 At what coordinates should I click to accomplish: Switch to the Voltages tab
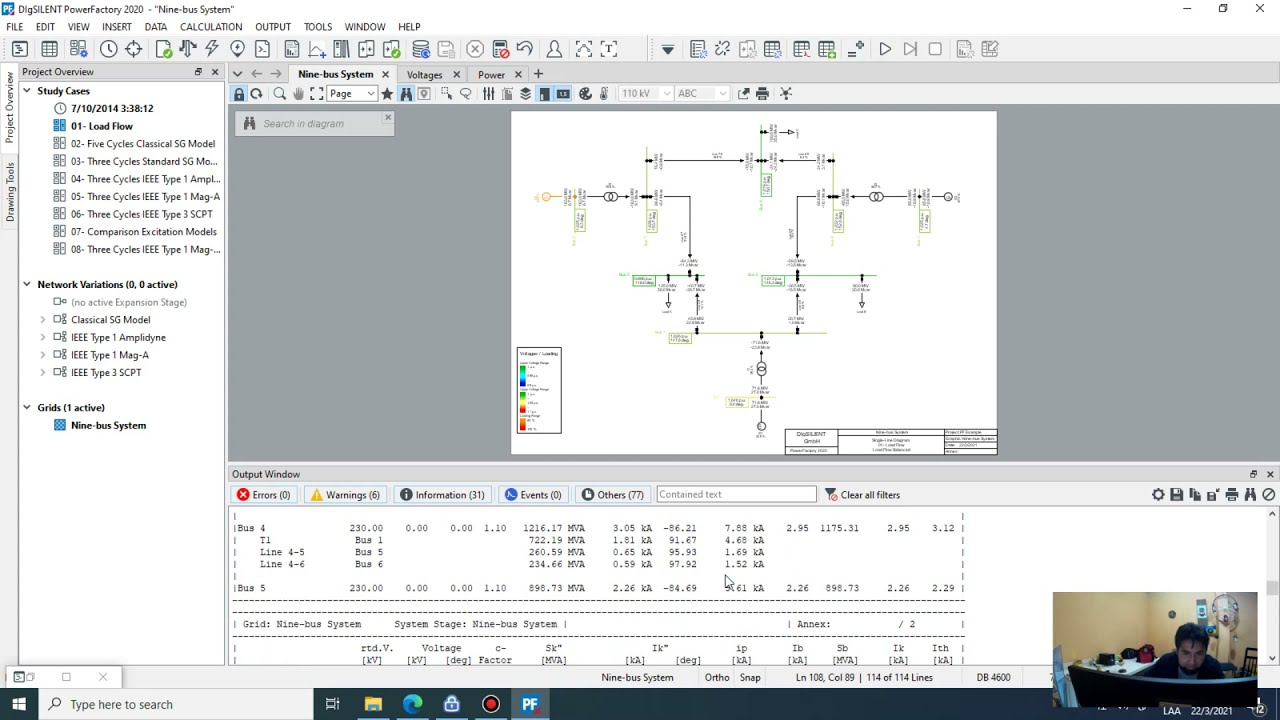pyautogui.click(x=424, y=75)
